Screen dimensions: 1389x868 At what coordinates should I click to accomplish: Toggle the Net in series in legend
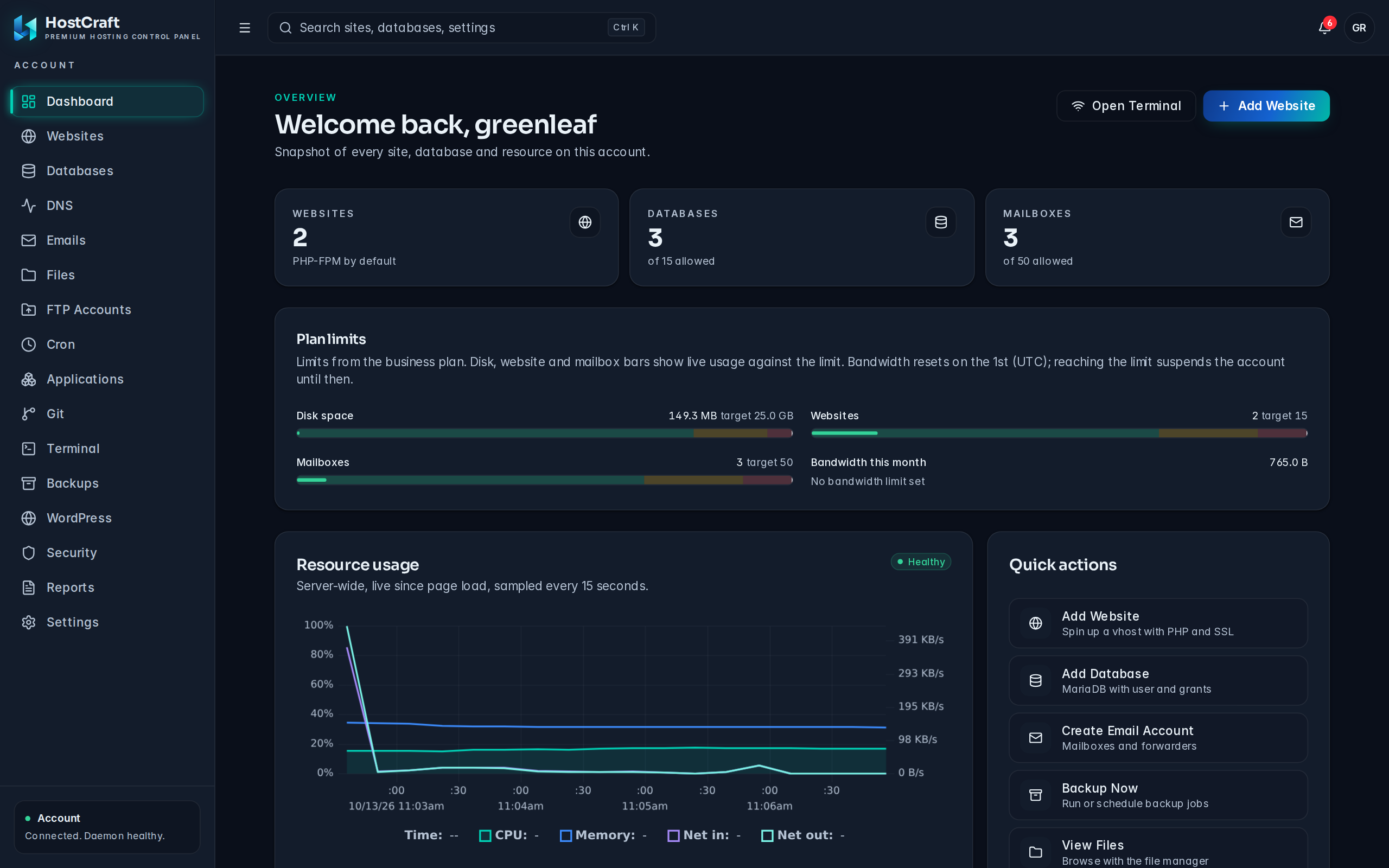[704, 835]
